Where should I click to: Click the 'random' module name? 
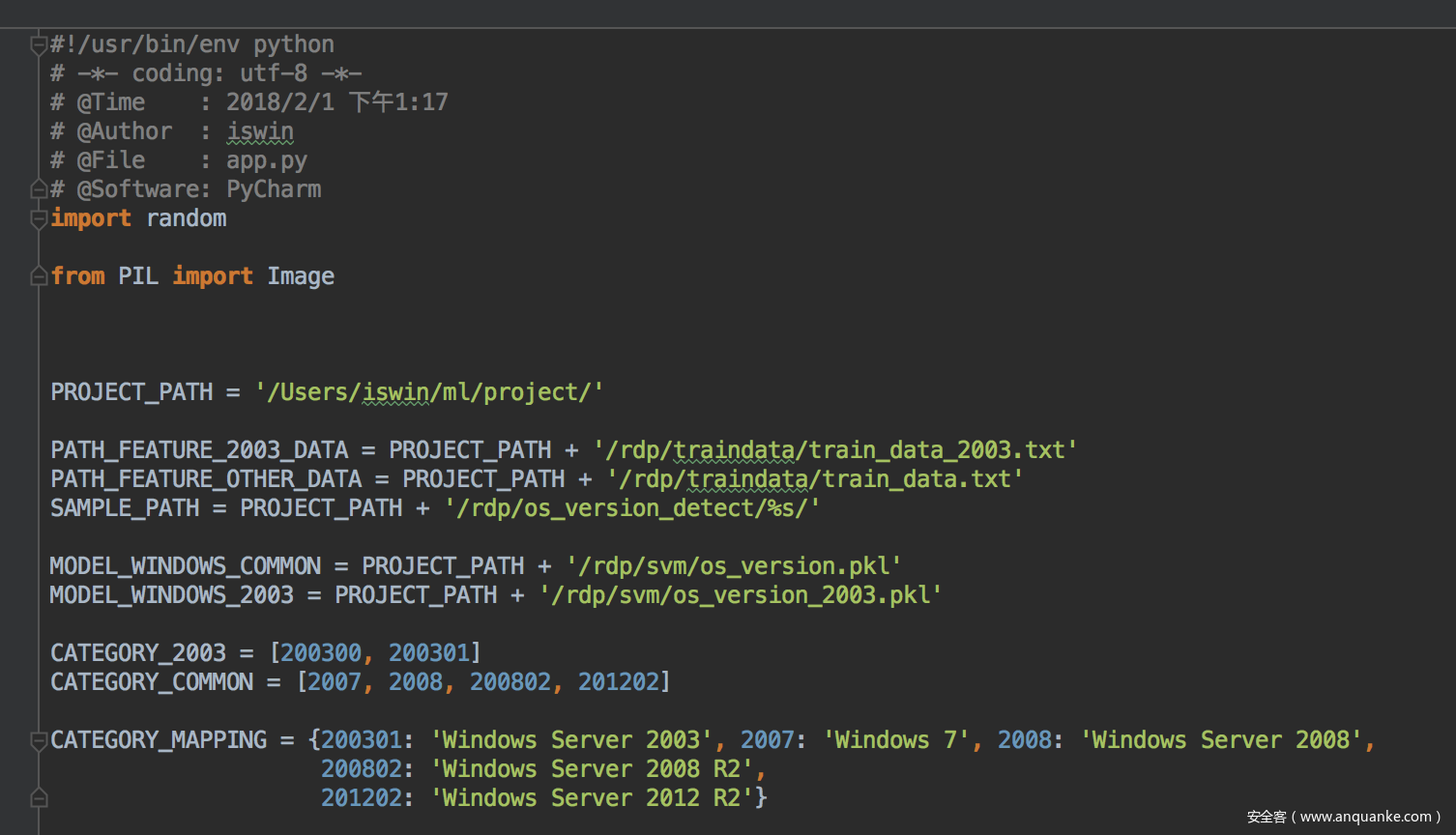pyautogui.click(x=186, y=218)
